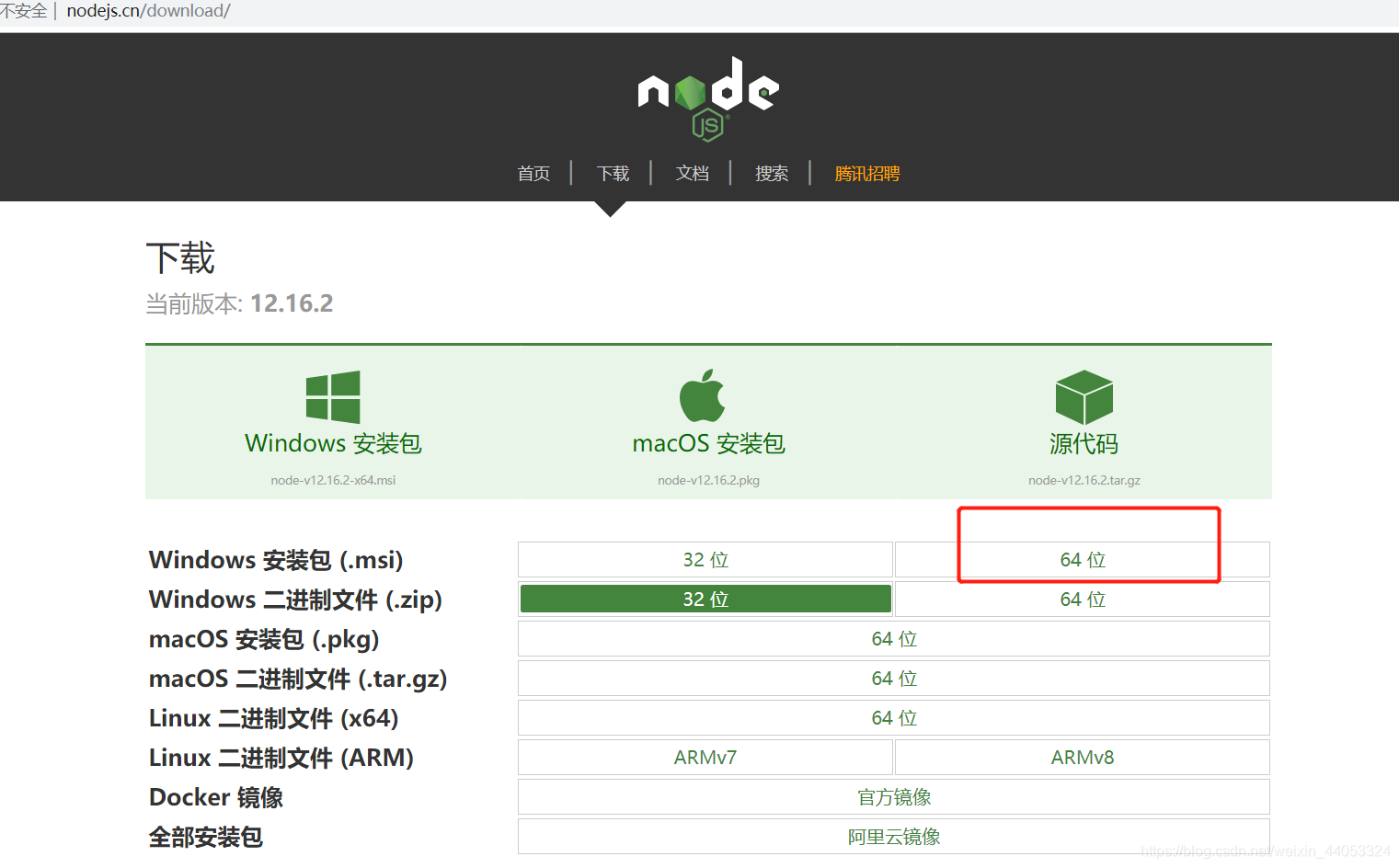This screenshot has width=1399, height=868.
Task: Download 32 位 Windows .msi installer
Action: (x=705, y=560)
